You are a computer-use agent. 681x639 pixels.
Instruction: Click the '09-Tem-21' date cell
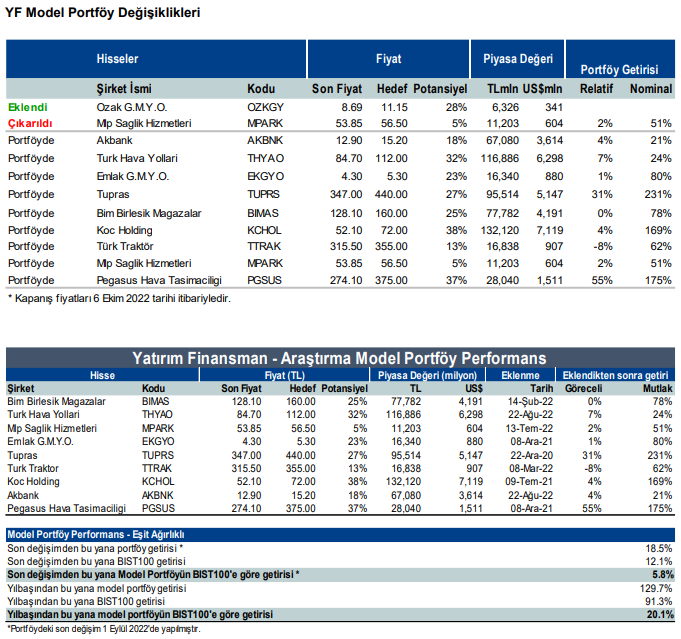pyautogui.click(x=529, y=481)
